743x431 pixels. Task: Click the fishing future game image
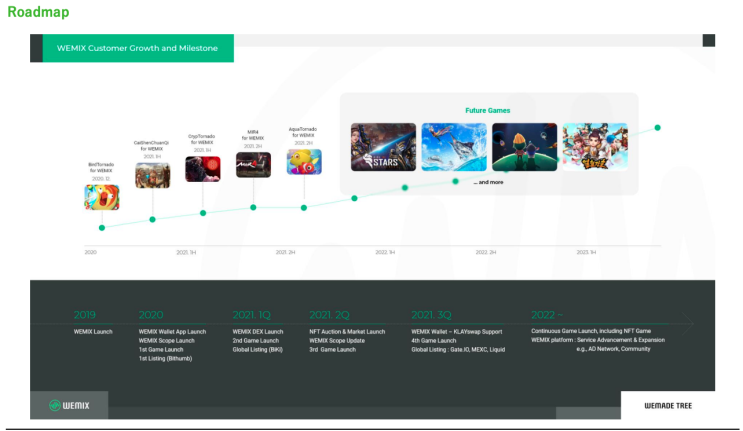coord(454,147)
